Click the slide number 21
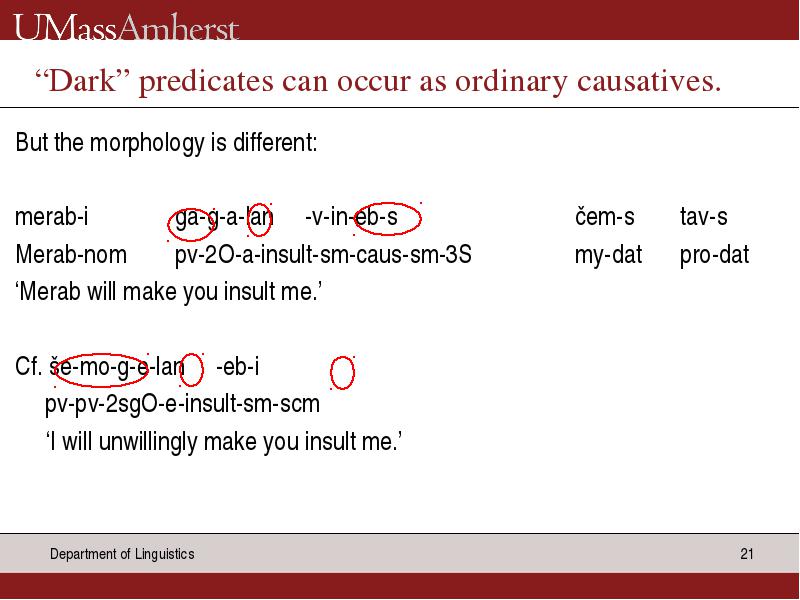 click(x=747, y=554)
